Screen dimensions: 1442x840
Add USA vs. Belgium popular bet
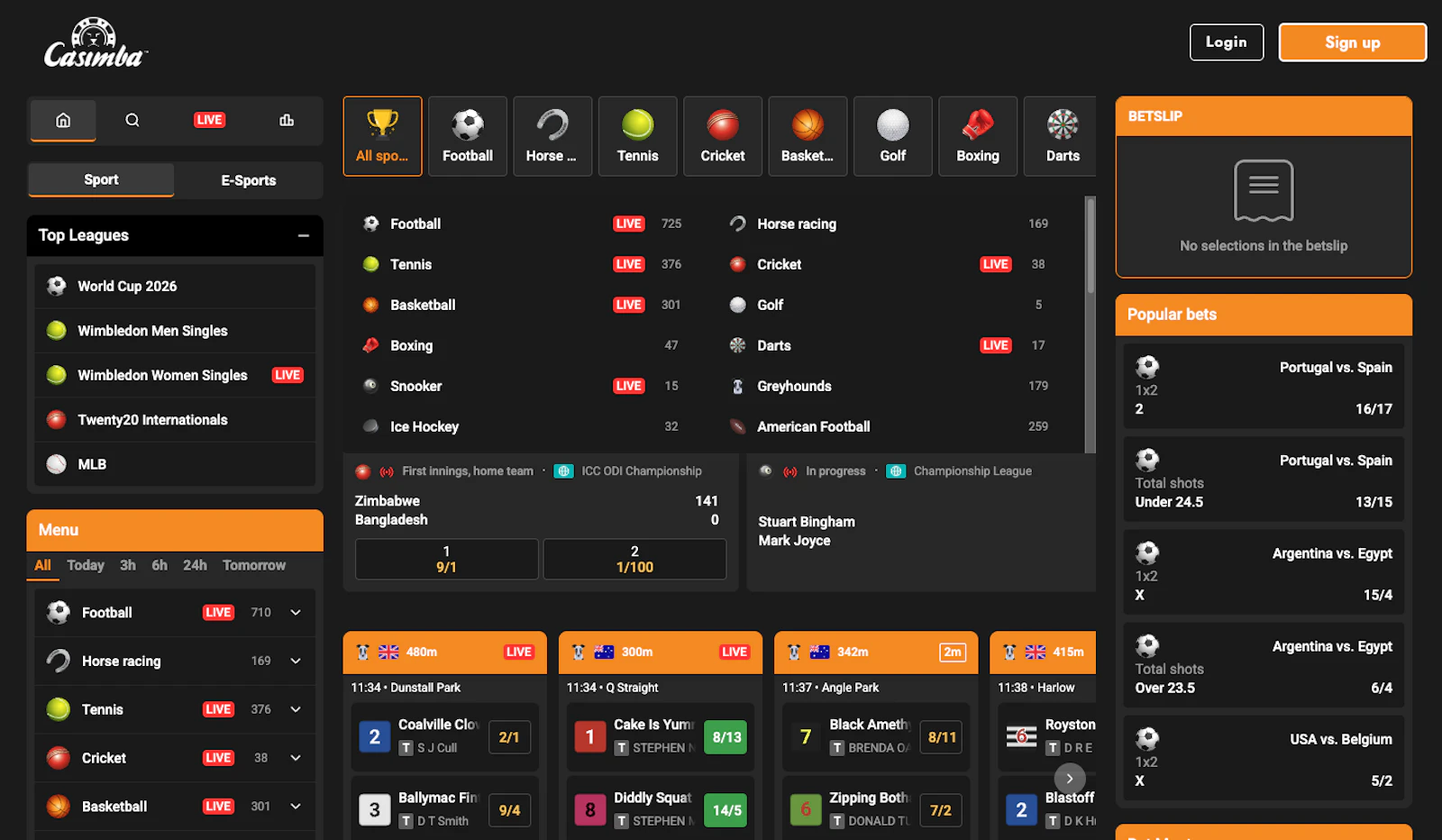pos(1264,759)
